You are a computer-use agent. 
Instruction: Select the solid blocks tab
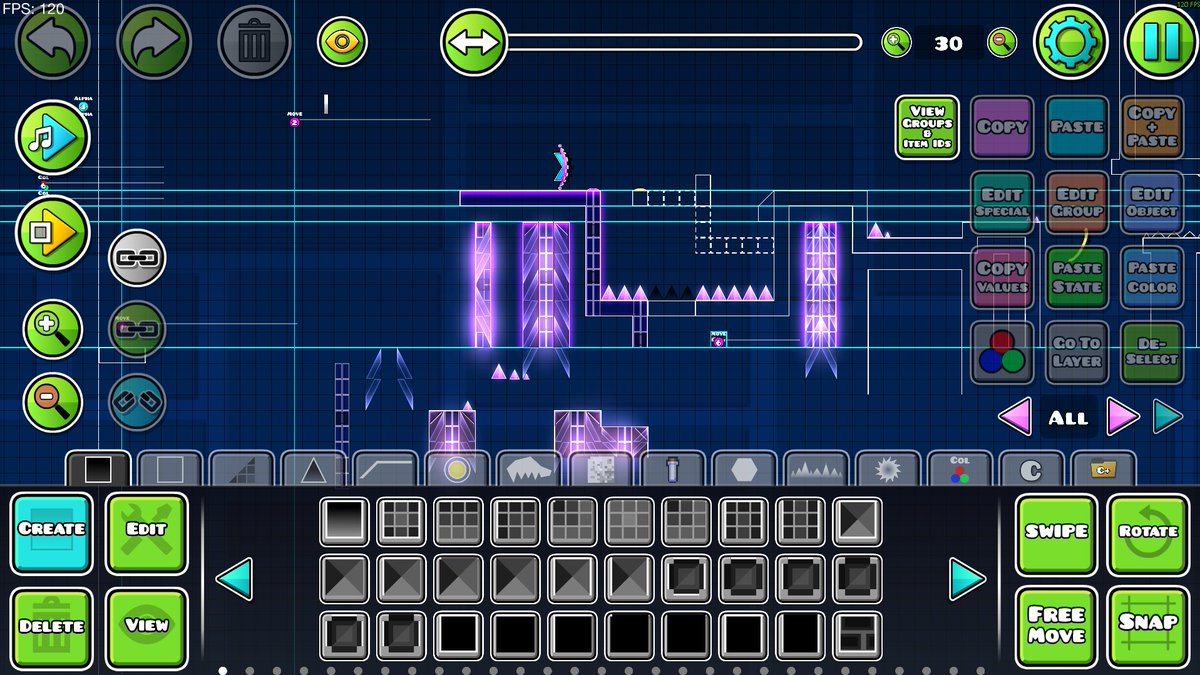click(x=98, y=468)
